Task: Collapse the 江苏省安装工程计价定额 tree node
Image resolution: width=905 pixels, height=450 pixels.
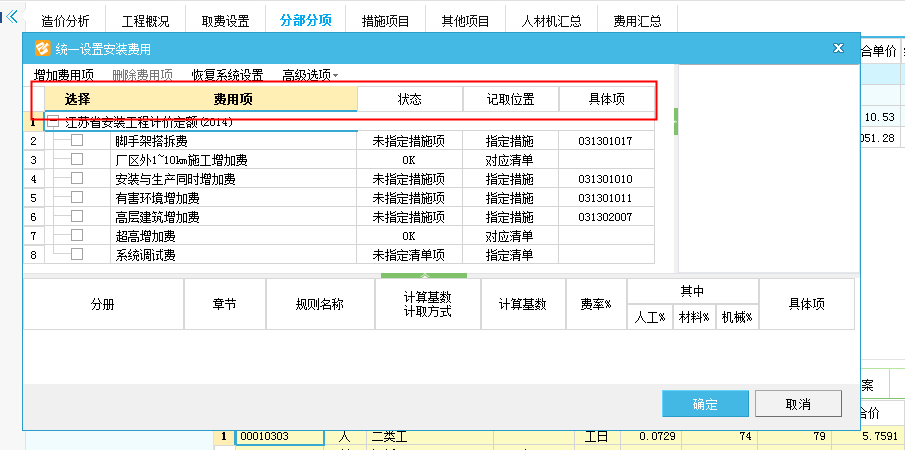Action: coord(53,122)
